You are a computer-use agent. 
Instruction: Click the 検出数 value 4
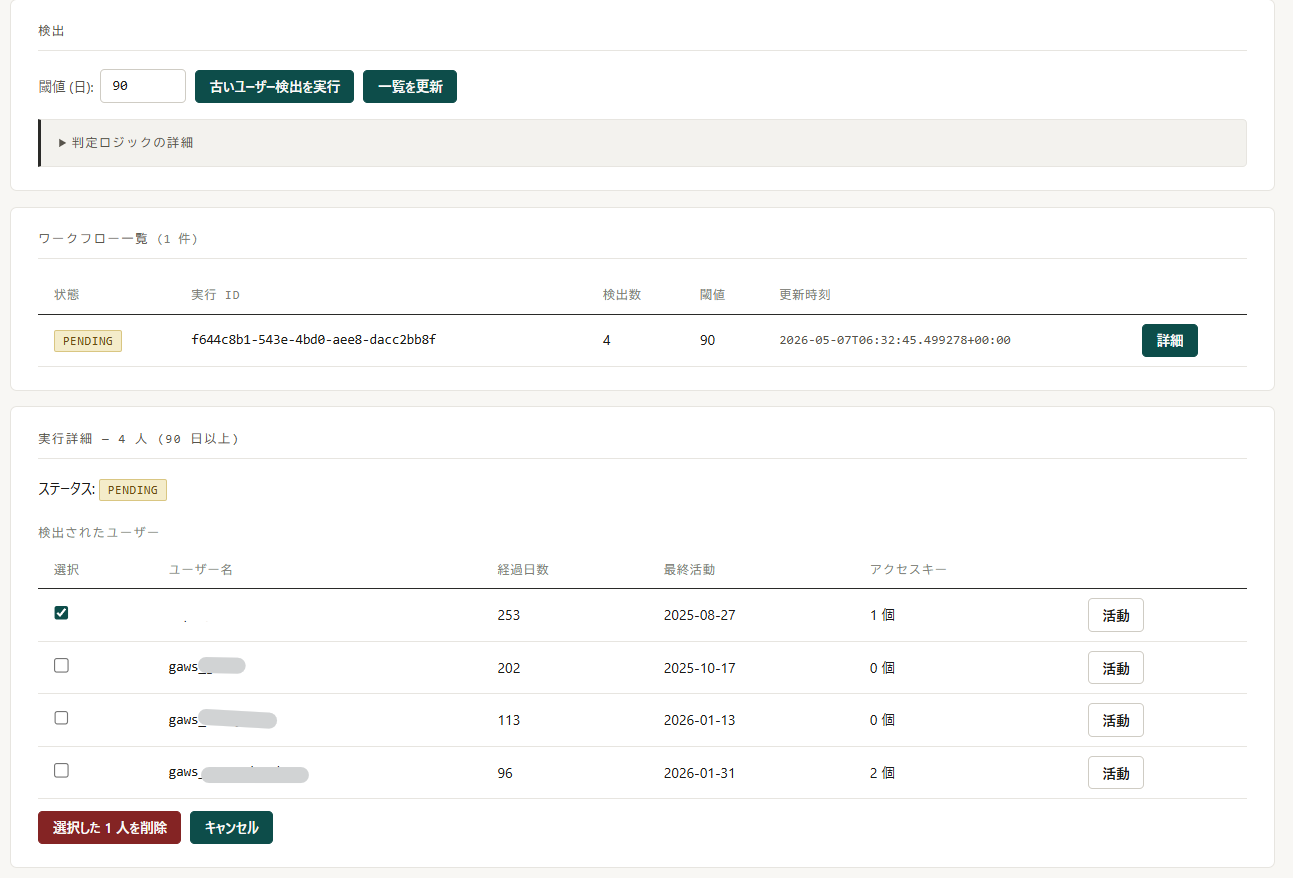607,340
